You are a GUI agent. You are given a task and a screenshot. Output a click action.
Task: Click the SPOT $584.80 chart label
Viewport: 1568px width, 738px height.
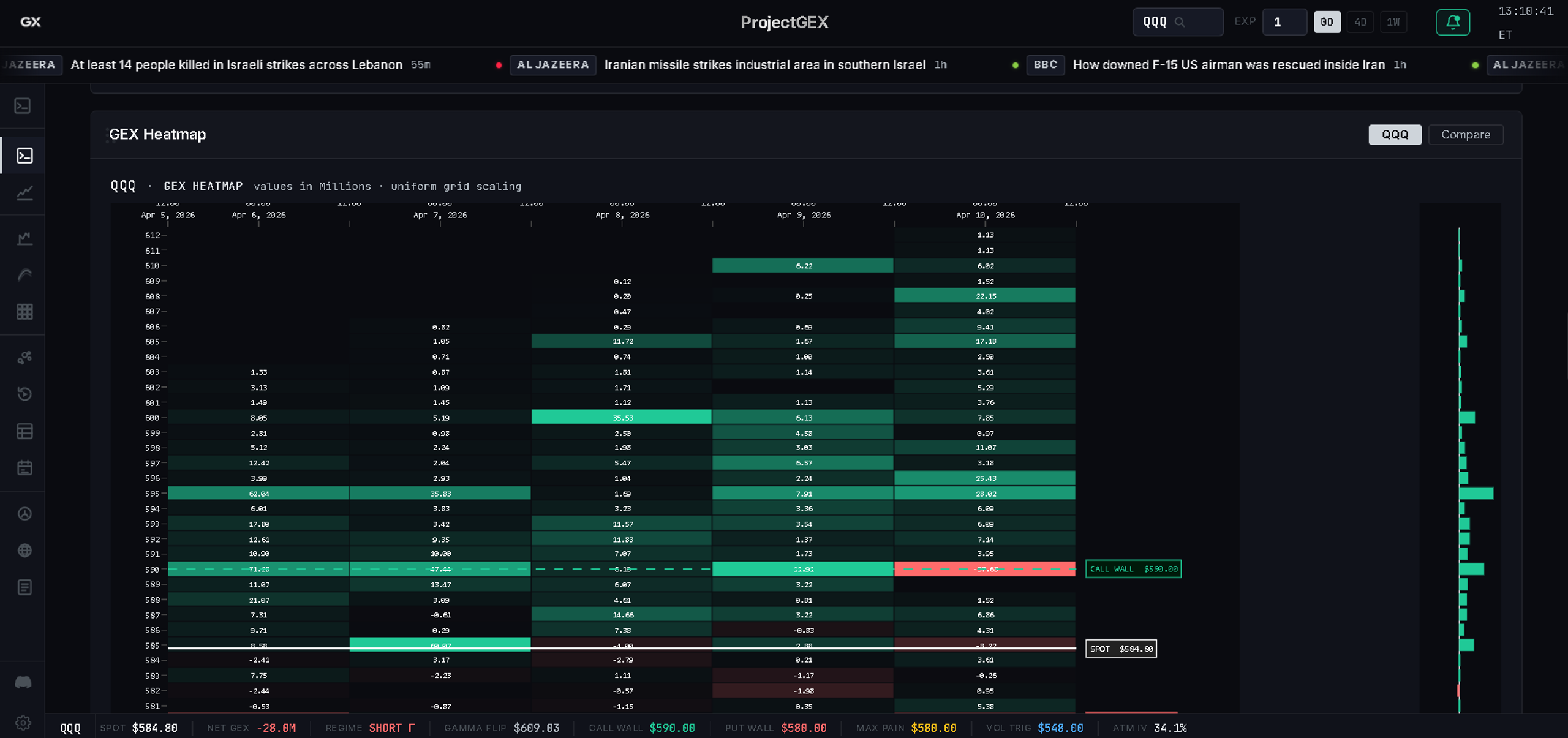coord(1121,649)
